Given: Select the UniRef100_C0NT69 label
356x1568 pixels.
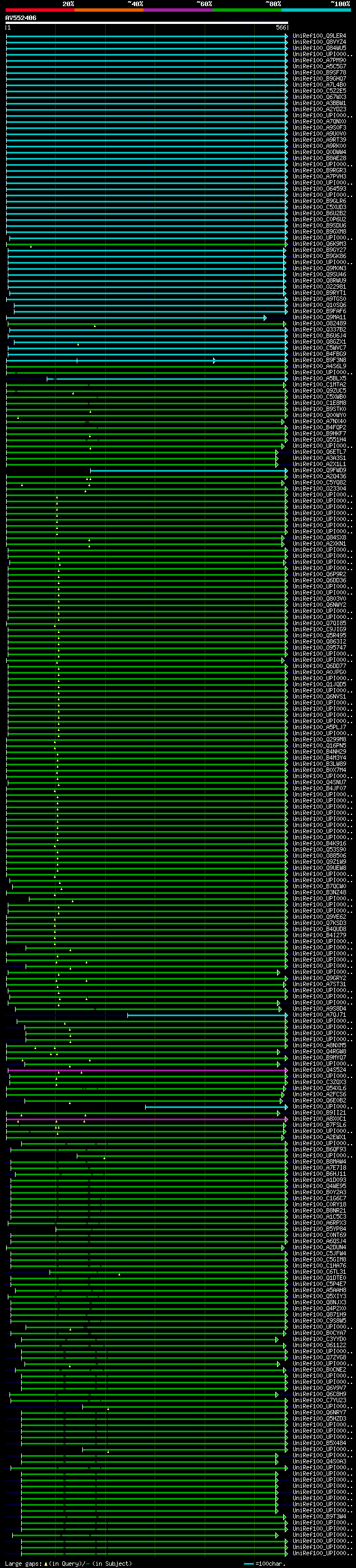Looking at the screenshot, I should pos(319,1235).
